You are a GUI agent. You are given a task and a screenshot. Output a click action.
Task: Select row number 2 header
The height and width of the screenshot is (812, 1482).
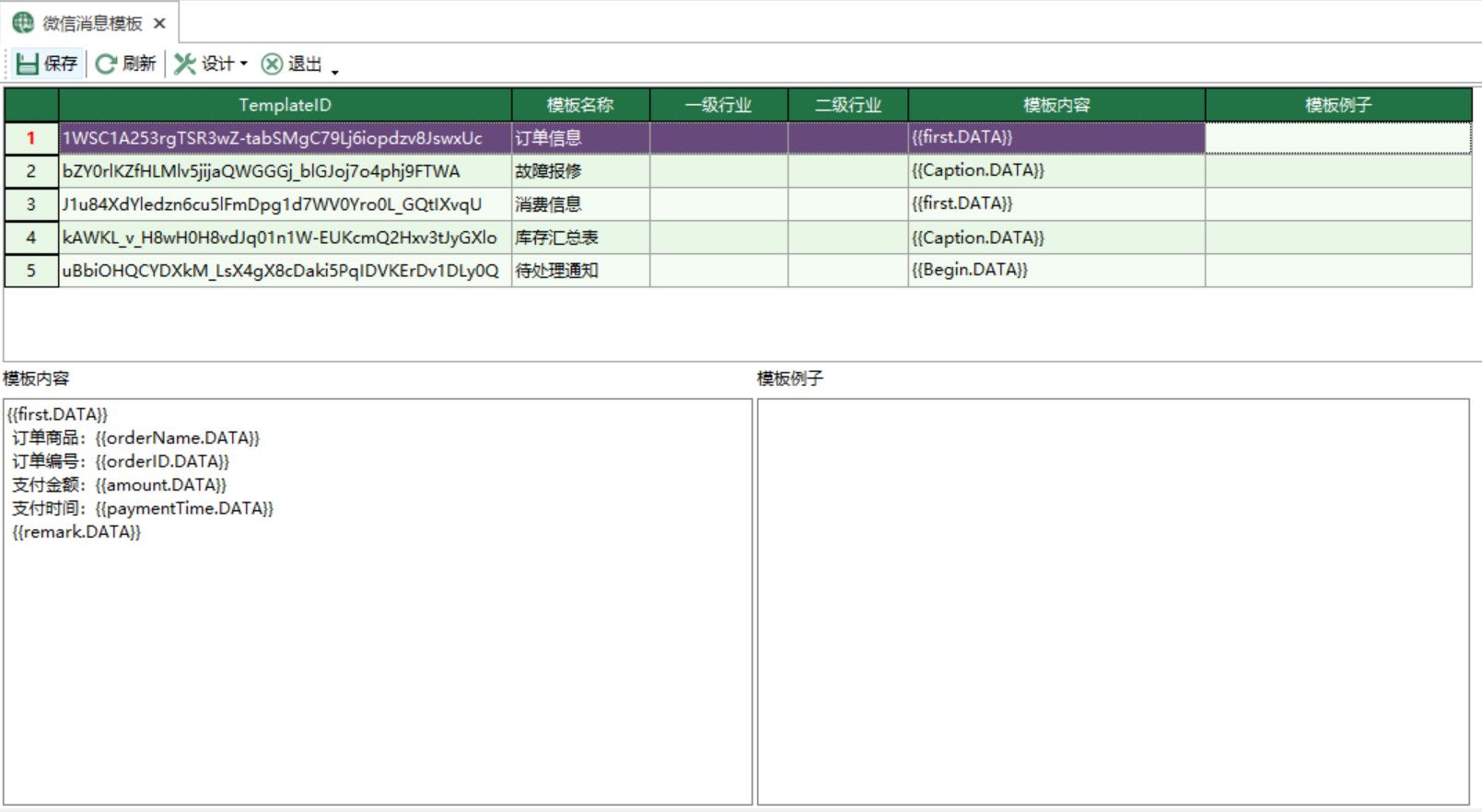31,171
